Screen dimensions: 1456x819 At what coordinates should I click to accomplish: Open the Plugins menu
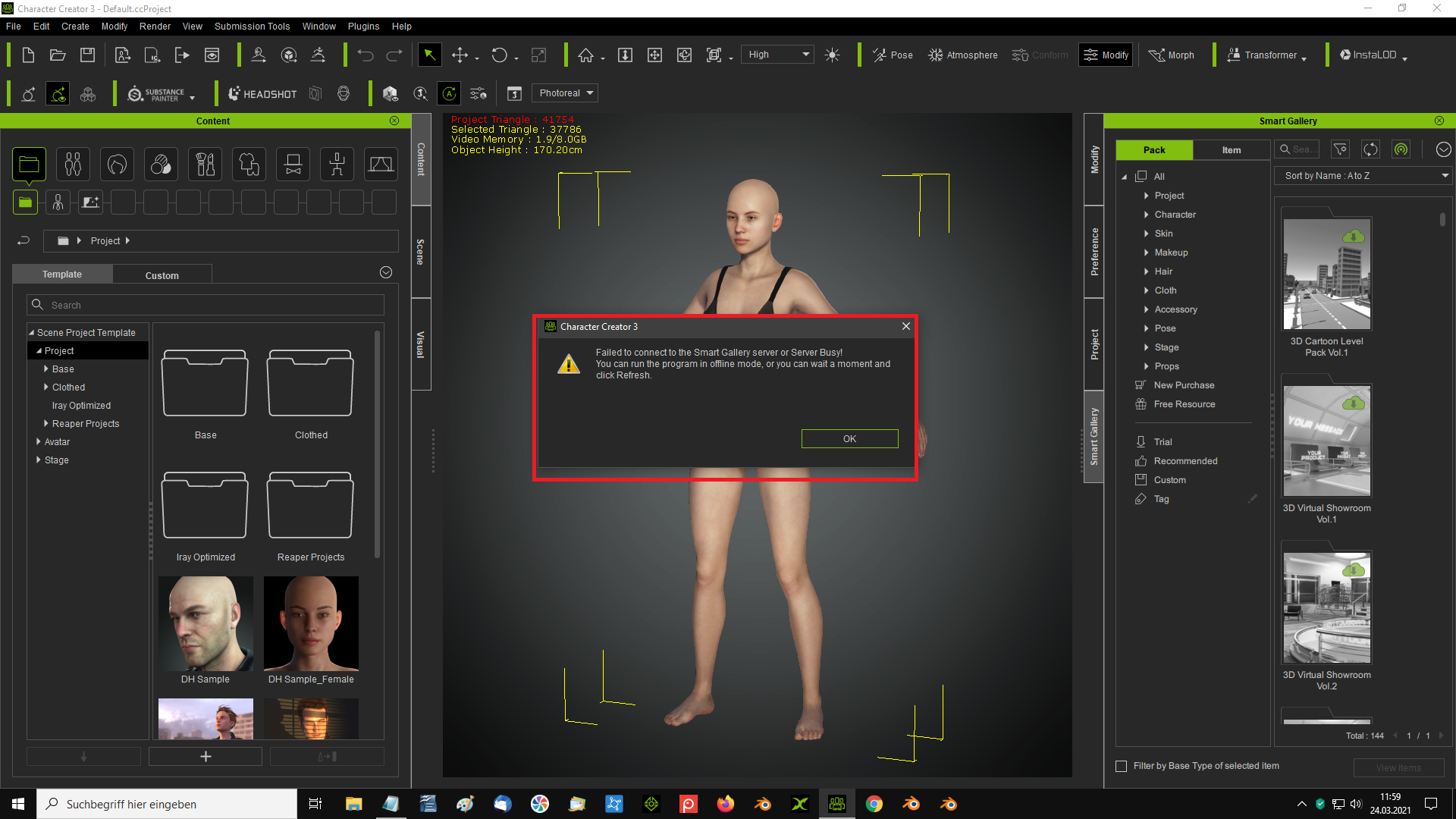(363, 26)
